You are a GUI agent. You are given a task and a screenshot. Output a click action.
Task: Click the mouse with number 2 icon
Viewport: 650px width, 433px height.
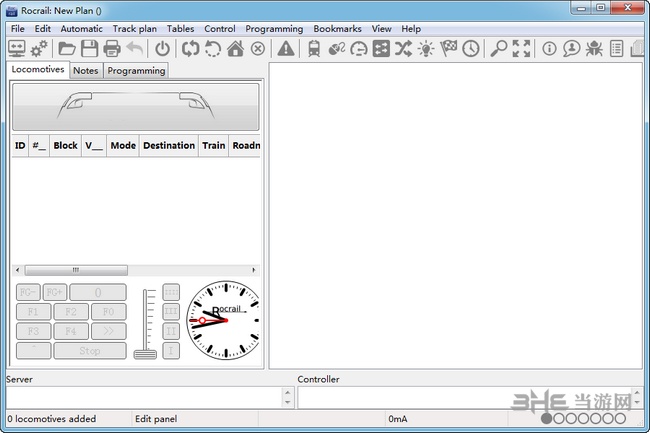pos(337,48)
